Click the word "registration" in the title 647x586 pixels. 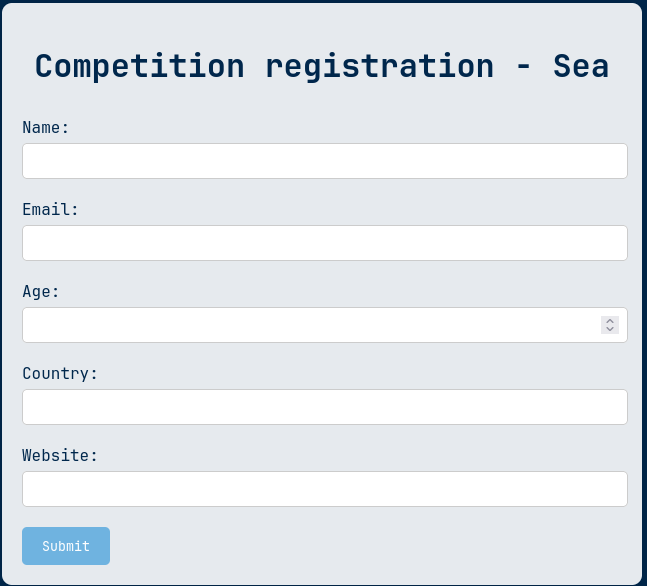(x=380, y=66)
